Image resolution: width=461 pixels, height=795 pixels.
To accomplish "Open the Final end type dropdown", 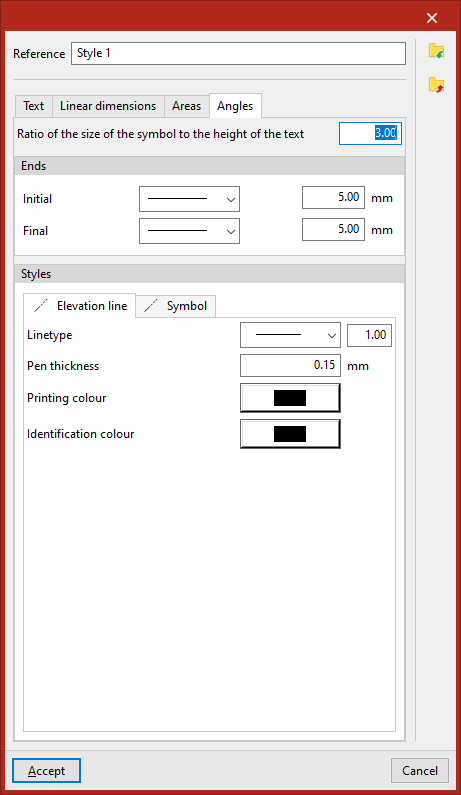I will [x=189, y=231].
